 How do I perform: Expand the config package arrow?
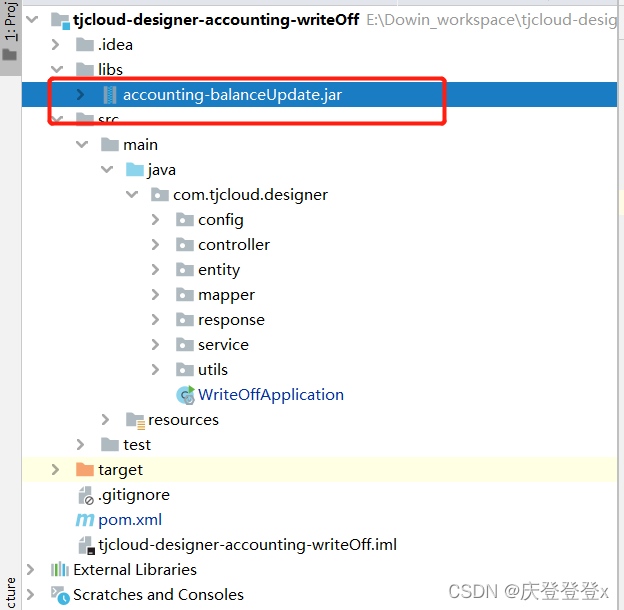pos(156,220)
